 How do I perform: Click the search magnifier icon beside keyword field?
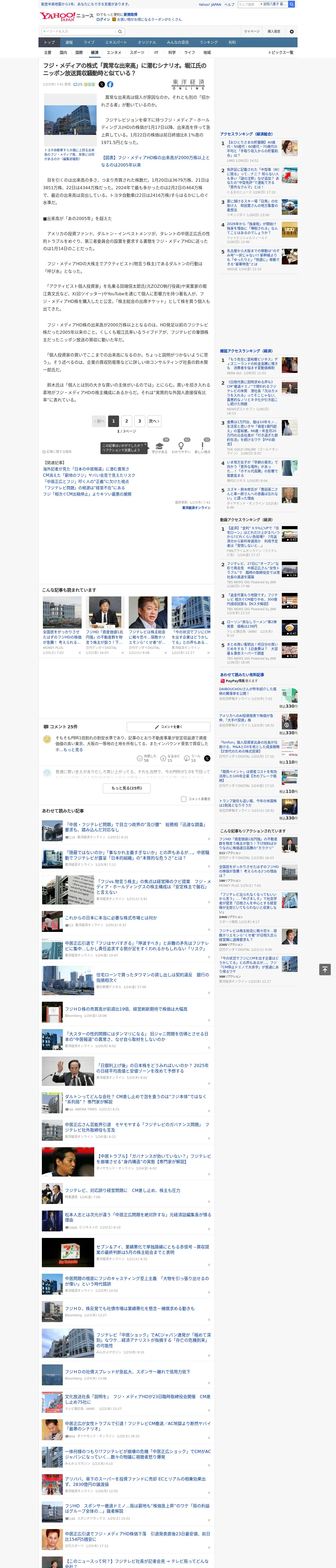(x=120, y=31)
